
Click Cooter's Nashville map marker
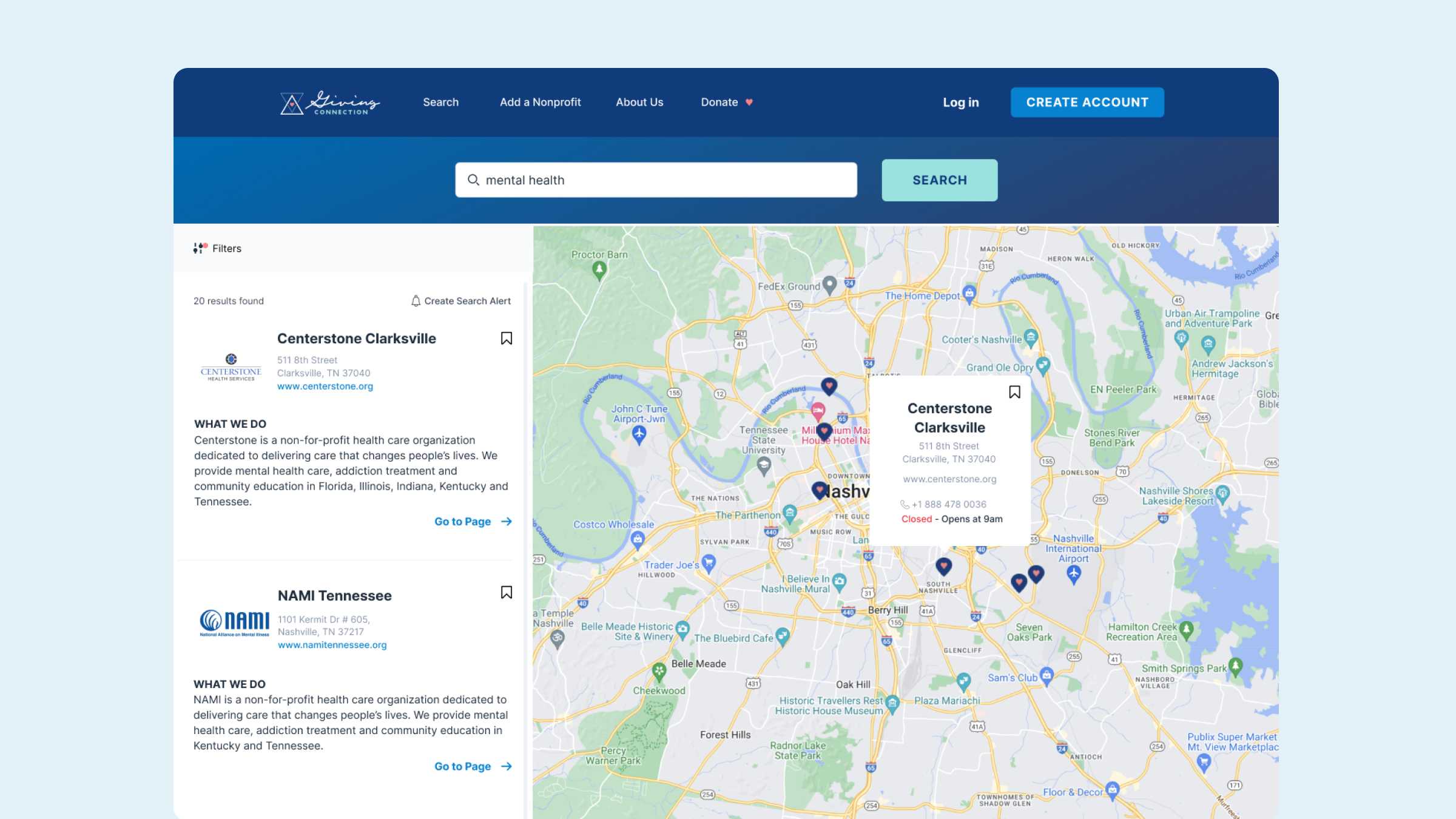(x=1031, y=337)
